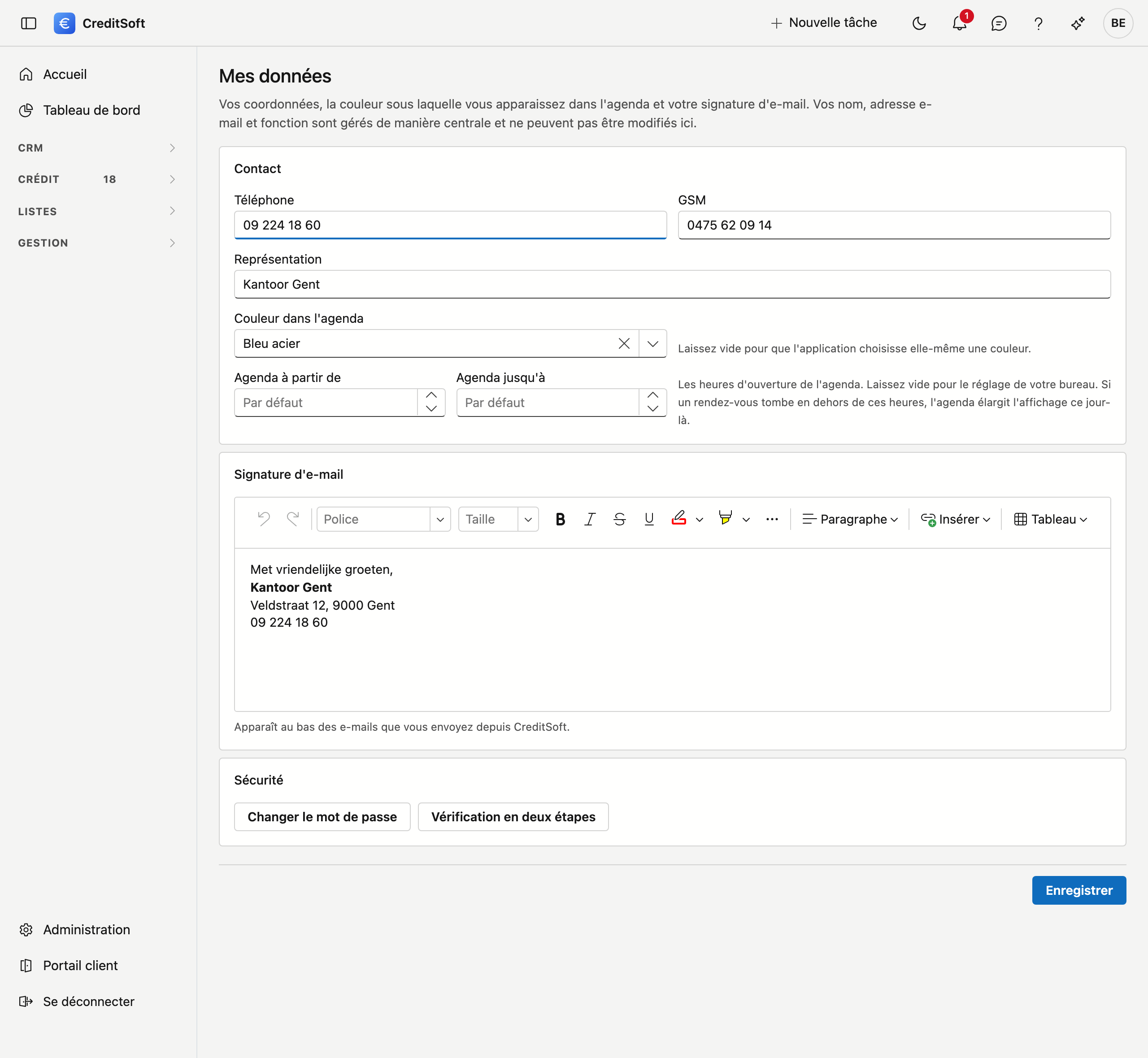
Task: Toggle bold formatting
Action: [x=561, y=519]
